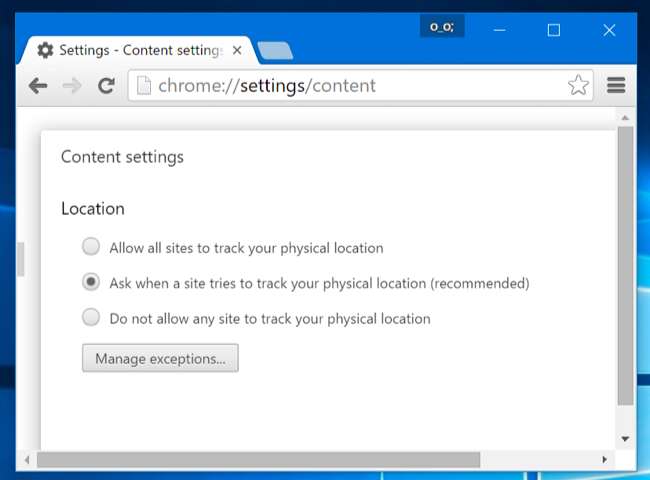Open a new tab
650x480 pixels.
tap(274, 50)
